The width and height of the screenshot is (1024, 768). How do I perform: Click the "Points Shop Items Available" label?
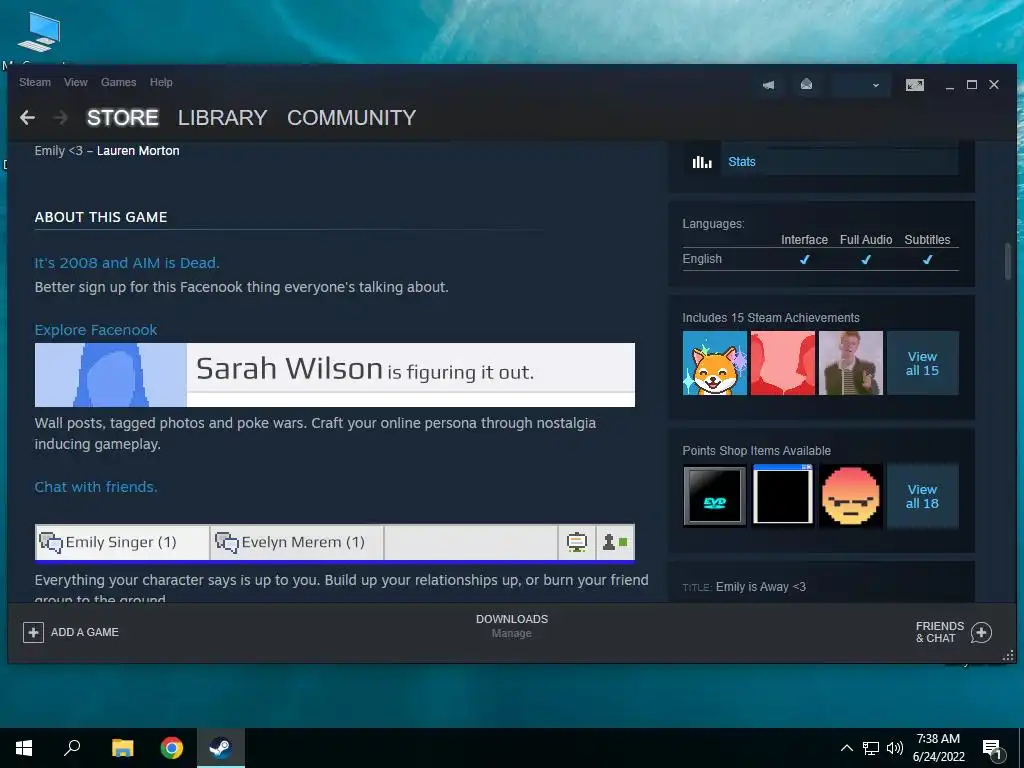pos(756,451)
